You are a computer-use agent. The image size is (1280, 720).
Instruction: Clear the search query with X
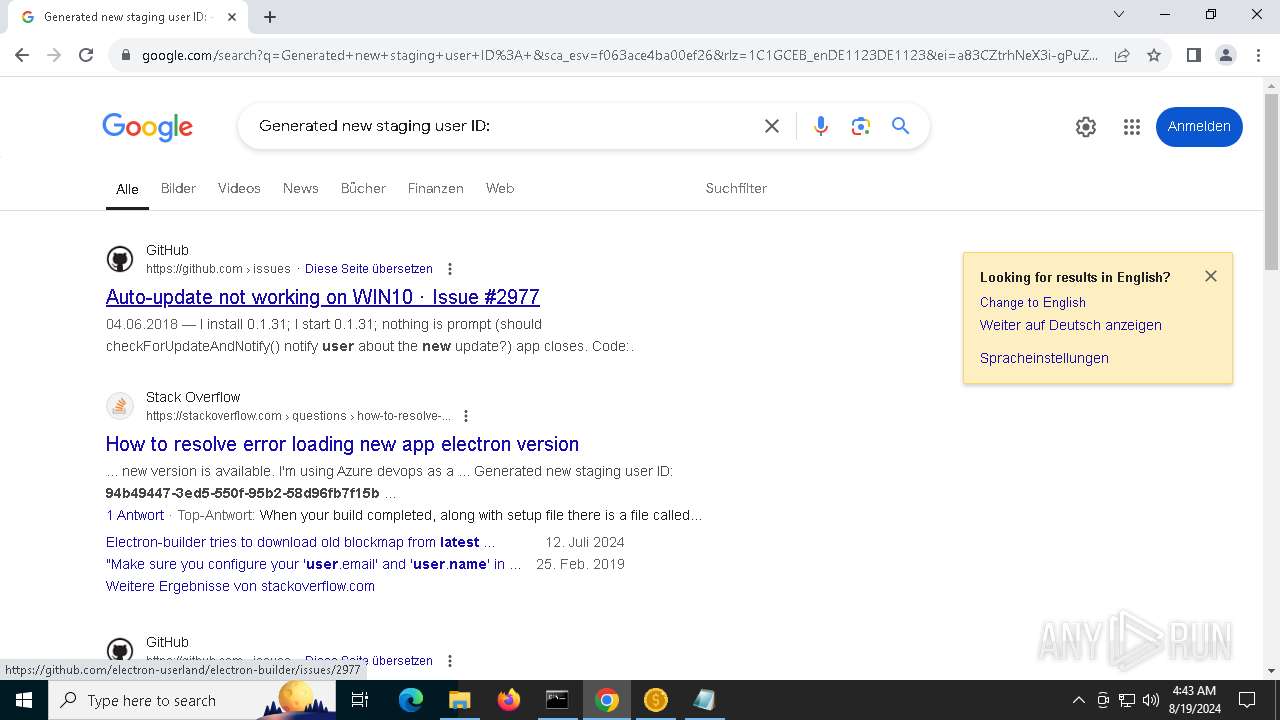coord(772,126)
